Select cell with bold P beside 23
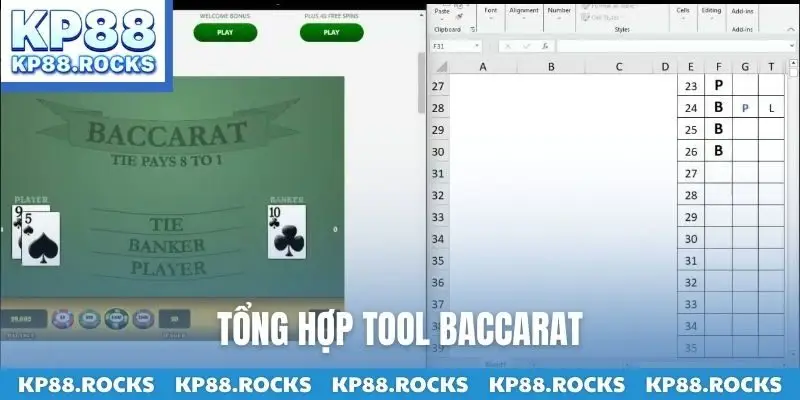This screenshot has height=400, width=800. [x=718, y=85]
